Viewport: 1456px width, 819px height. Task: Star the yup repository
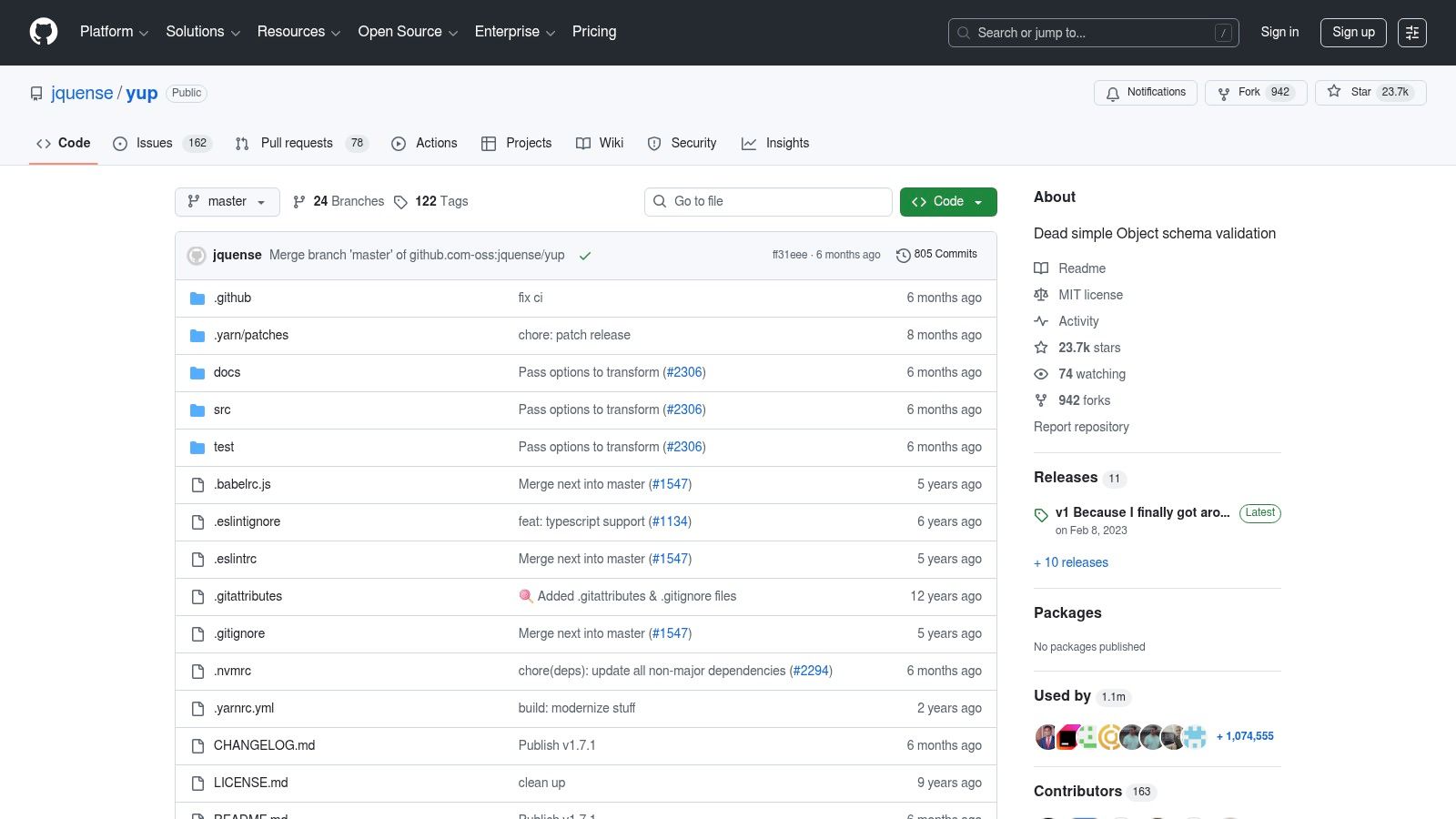[x=1370, y=92]
